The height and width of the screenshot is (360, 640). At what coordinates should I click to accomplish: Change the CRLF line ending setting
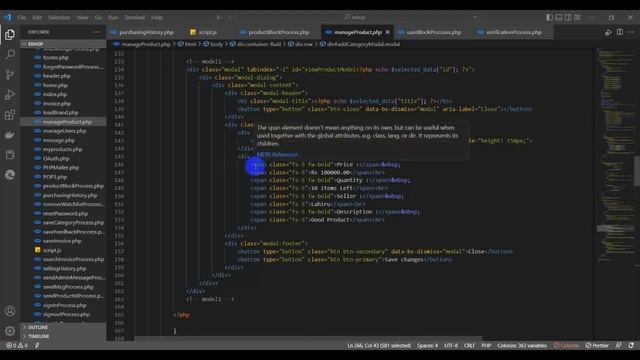pyautogui.click(x=469, y=345)
